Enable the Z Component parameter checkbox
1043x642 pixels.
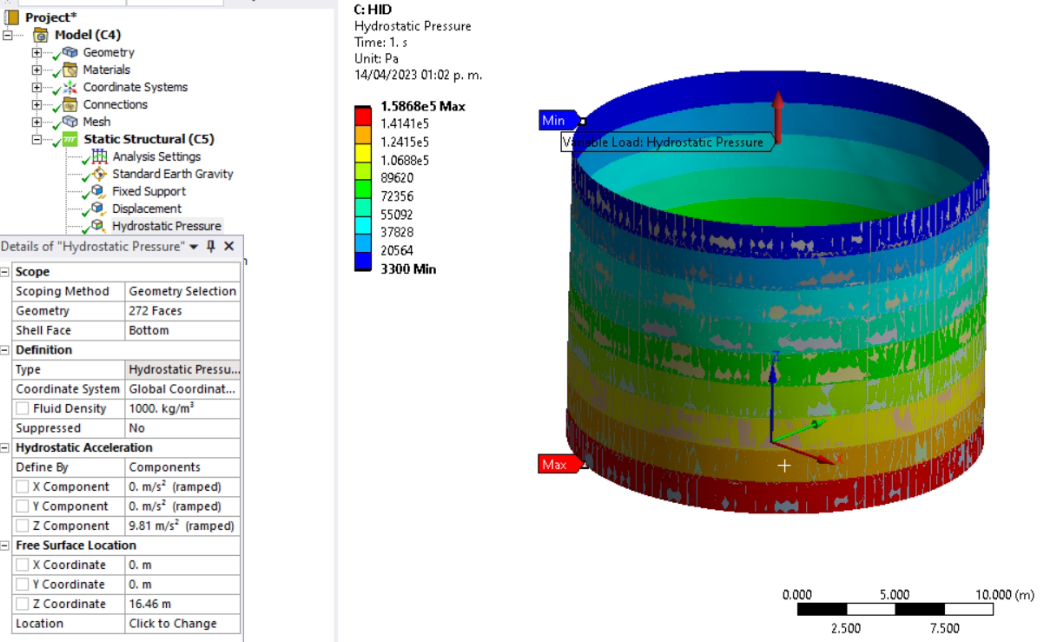pos(22,526)
